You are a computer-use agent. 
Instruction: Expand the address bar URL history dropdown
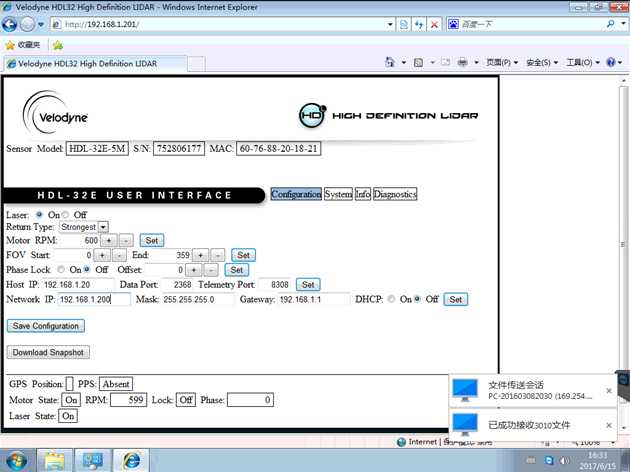coord(390,25)
